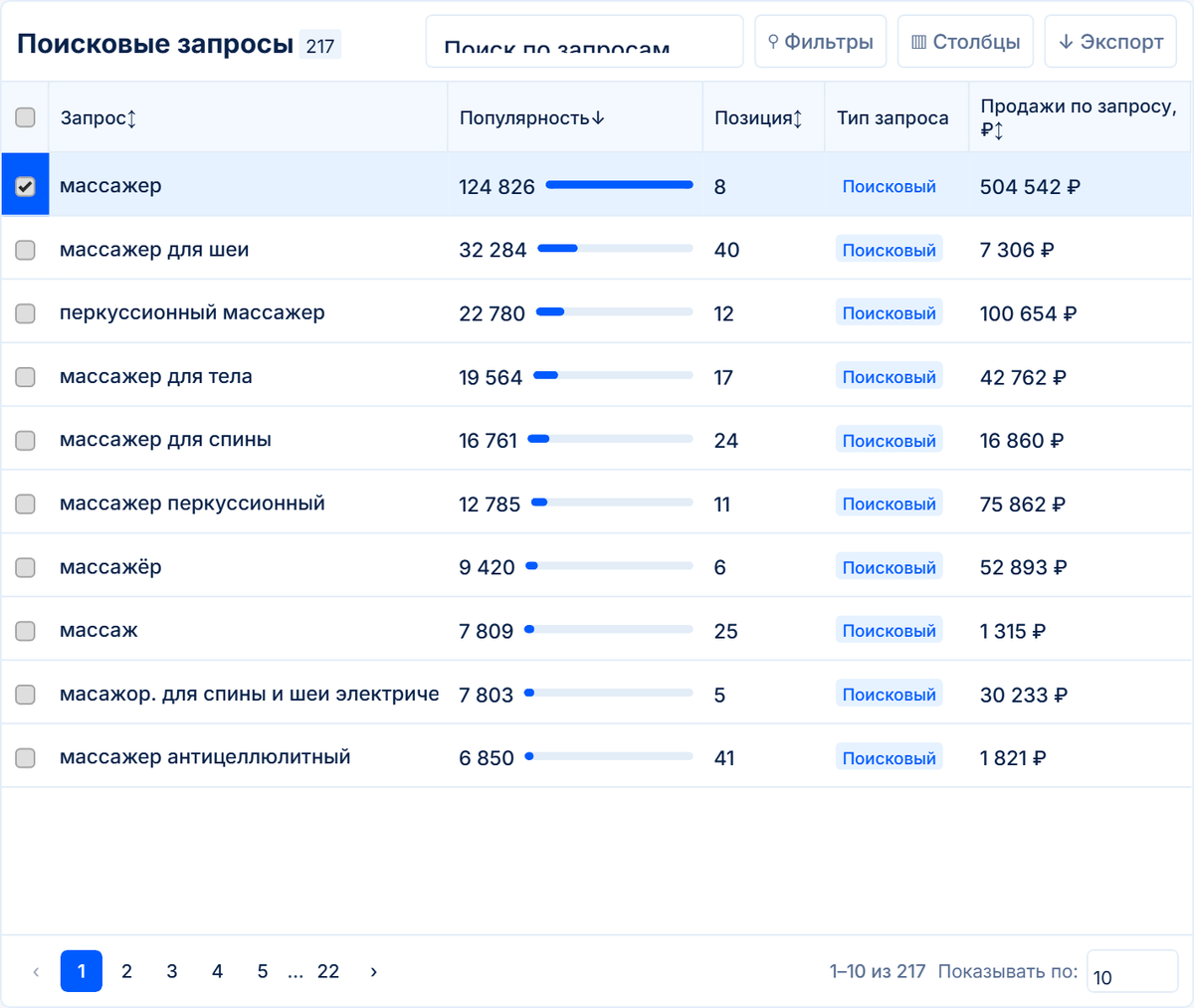1194x1008 pixels.
Task: Open page 5 in pagination
Action: click(263, 971)
